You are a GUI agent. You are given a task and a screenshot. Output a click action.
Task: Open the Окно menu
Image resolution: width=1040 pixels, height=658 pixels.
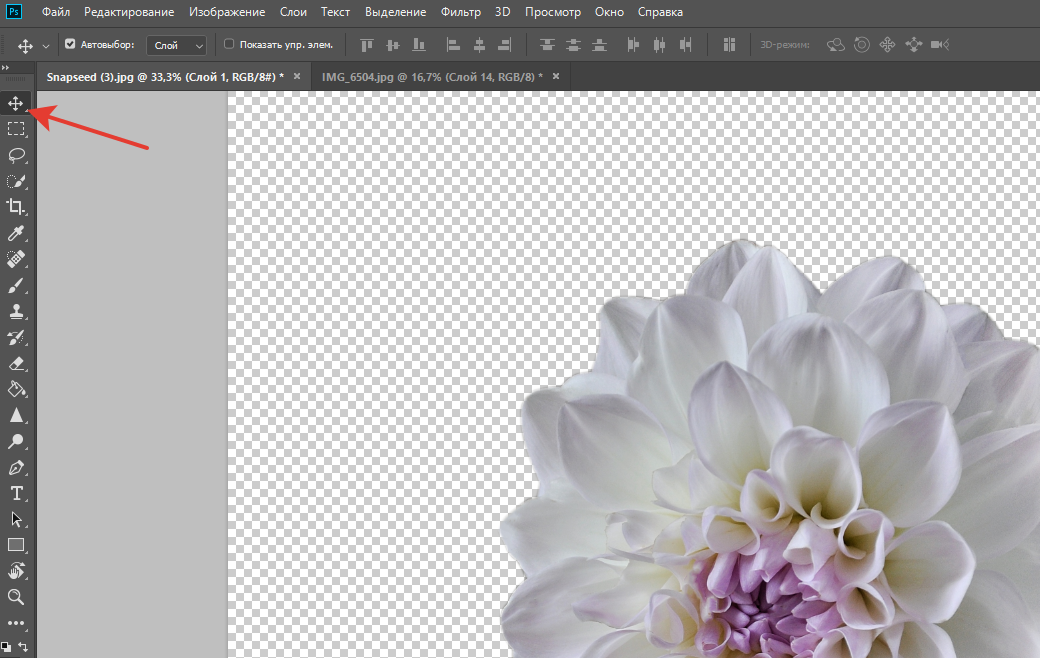click(x=609, y=12)
